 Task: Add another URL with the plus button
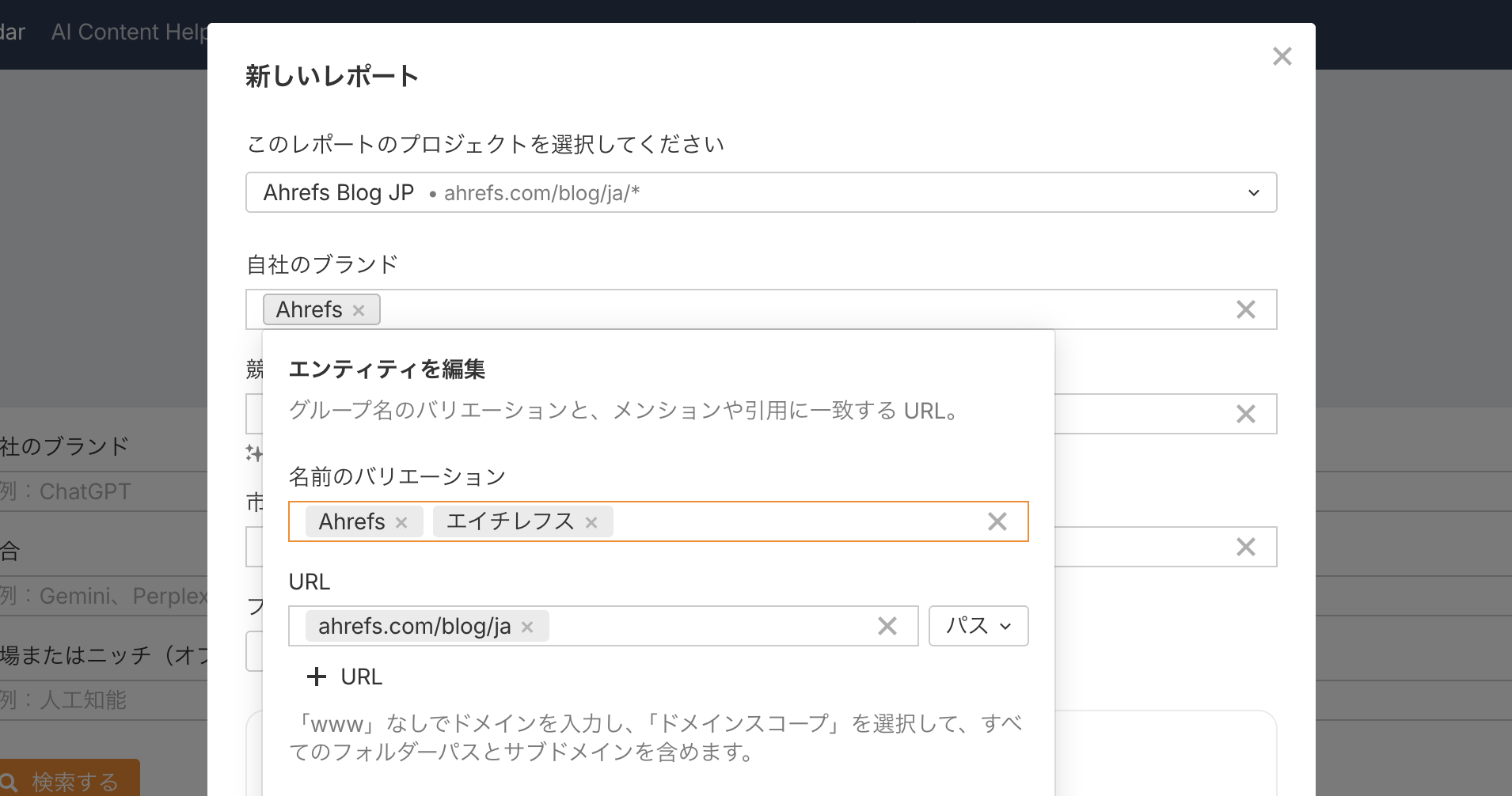pyautogui.click(x=344, y=677)
